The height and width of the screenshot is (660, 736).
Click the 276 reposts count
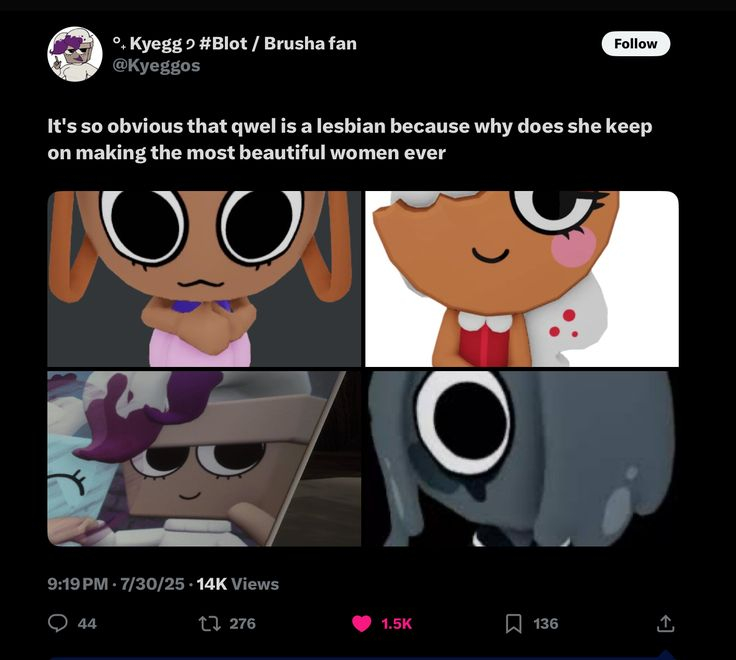[x=242, y=623]
